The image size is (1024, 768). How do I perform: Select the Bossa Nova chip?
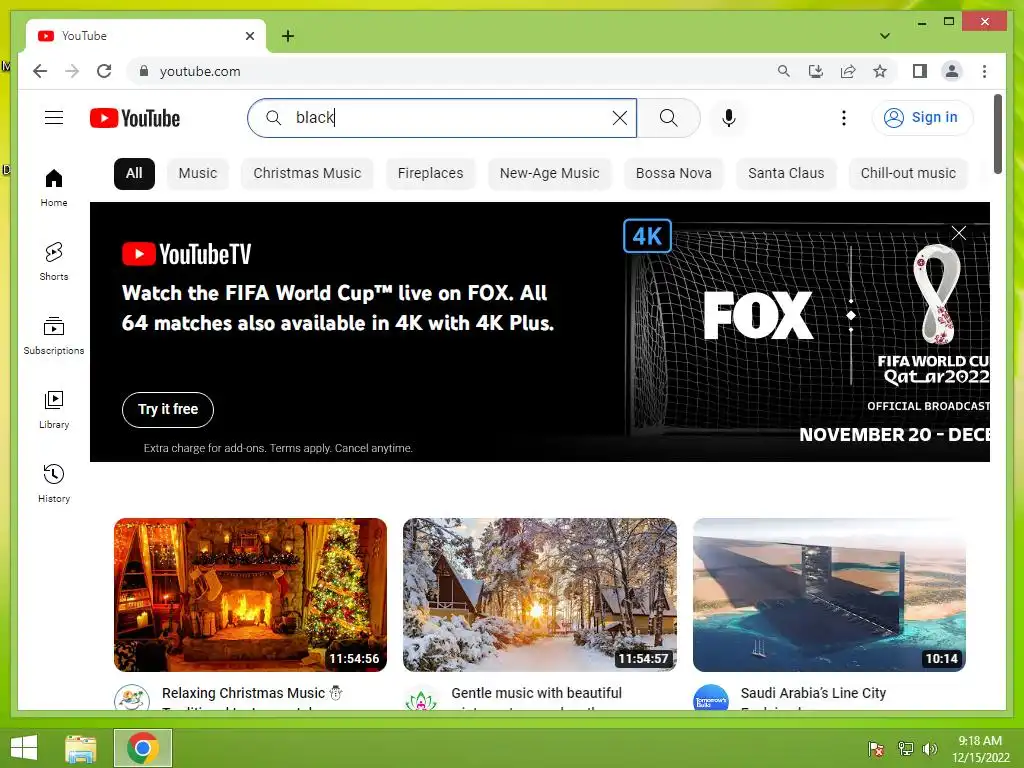pyautogui.click(x=673, y=174)
